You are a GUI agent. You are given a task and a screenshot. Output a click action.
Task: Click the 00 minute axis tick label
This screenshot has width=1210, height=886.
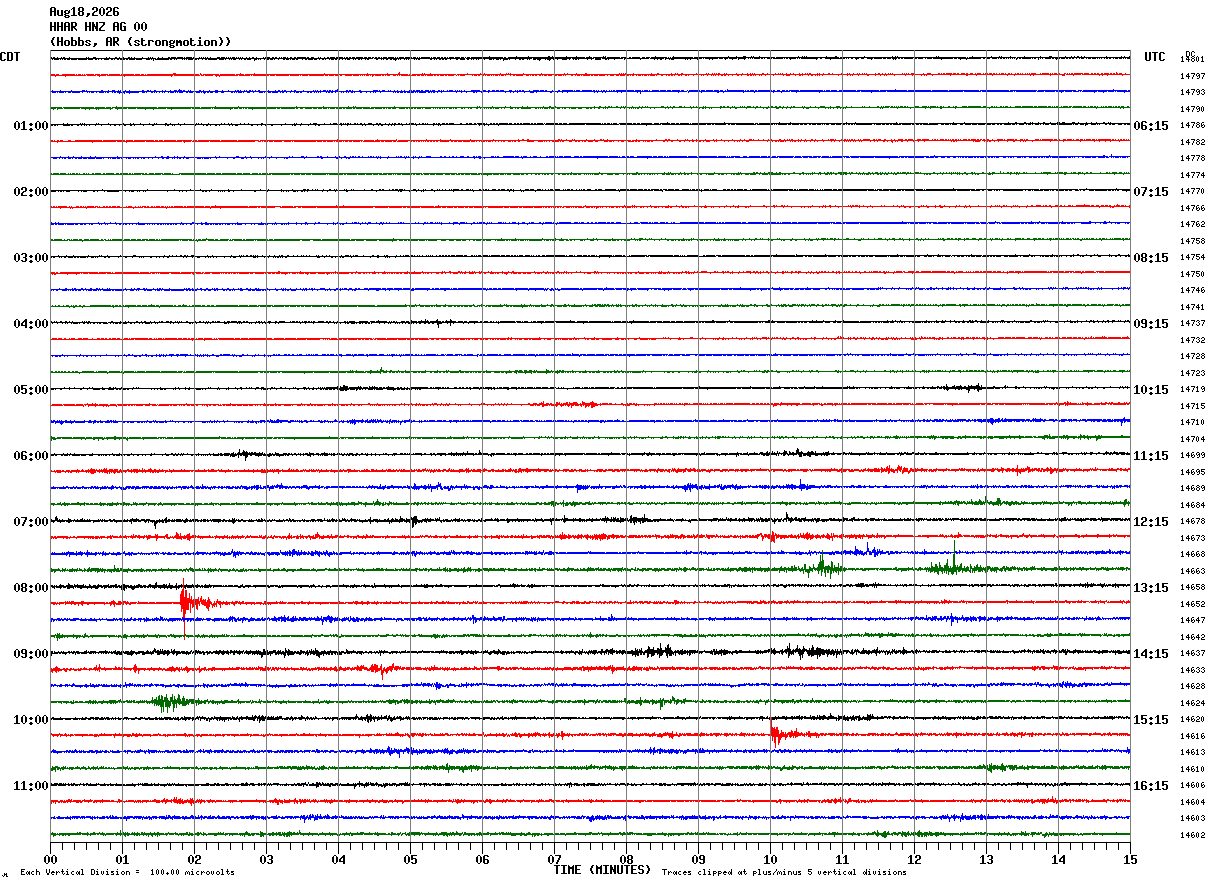(50, 859)
